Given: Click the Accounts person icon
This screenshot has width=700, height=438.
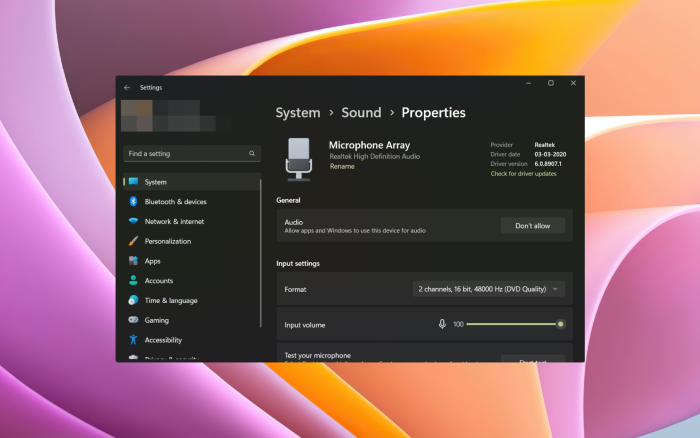Looking at the screenshot, I should 133,280.
